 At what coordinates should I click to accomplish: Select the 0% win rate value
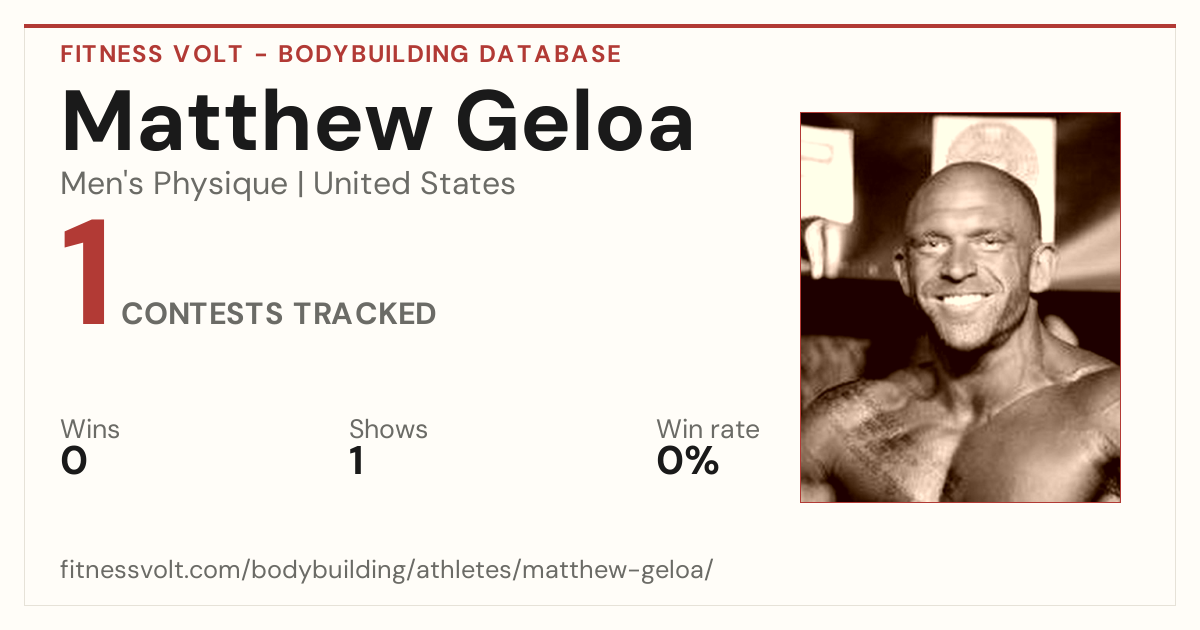(x=688, y=461)
